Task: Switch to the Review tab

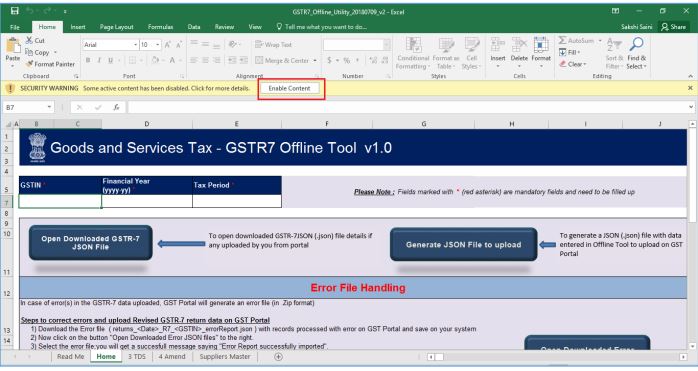Action: pyautogui.click(x=224, y=27)
